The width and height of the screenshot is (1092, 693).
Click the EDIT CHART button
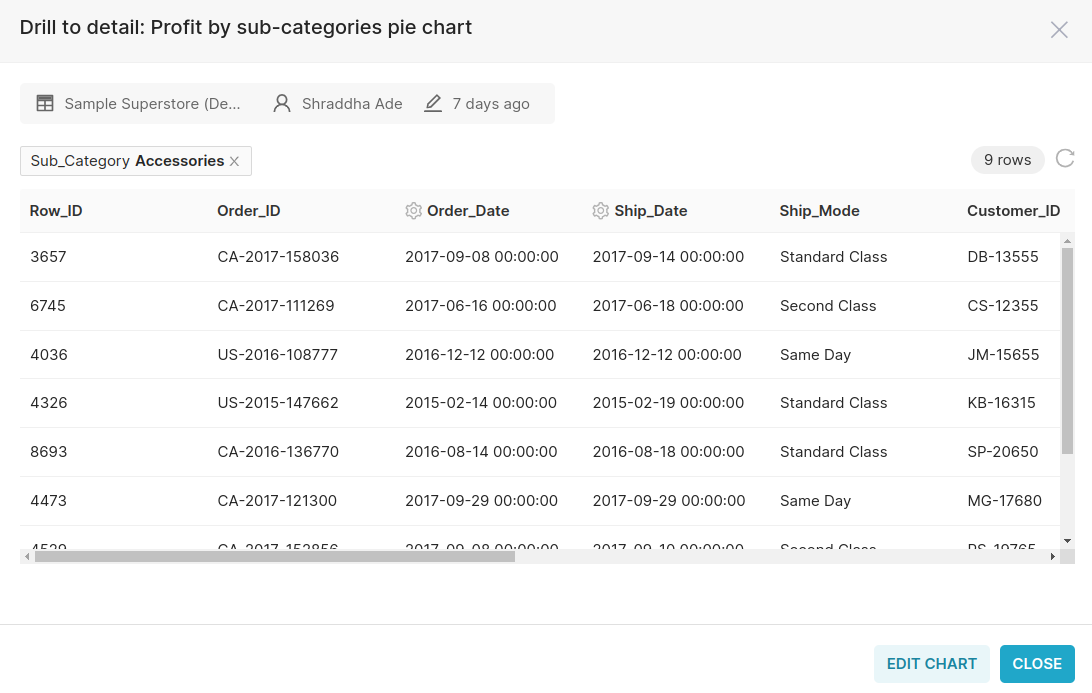tap(931, 663)
